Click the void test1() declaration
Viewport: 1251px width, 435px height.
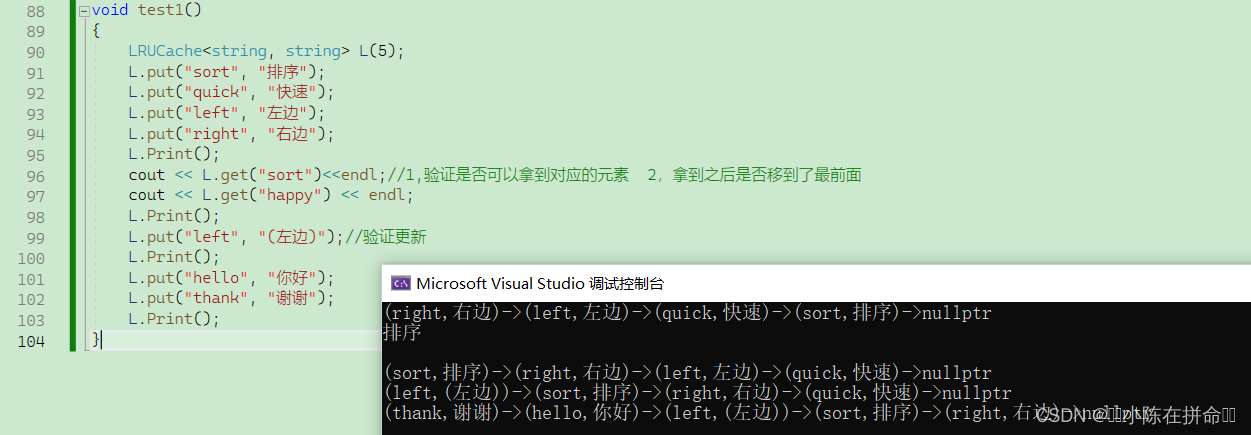(147, 11)
